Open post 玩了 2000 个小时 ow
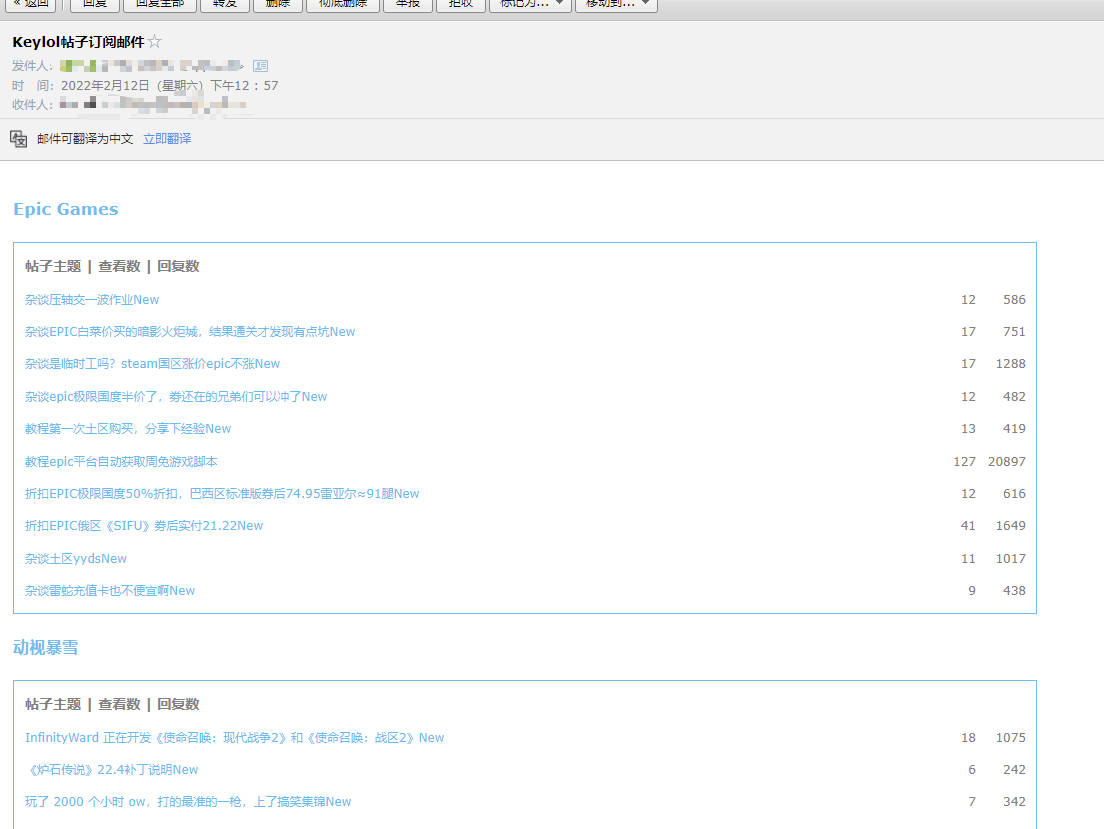 point(188,802)
